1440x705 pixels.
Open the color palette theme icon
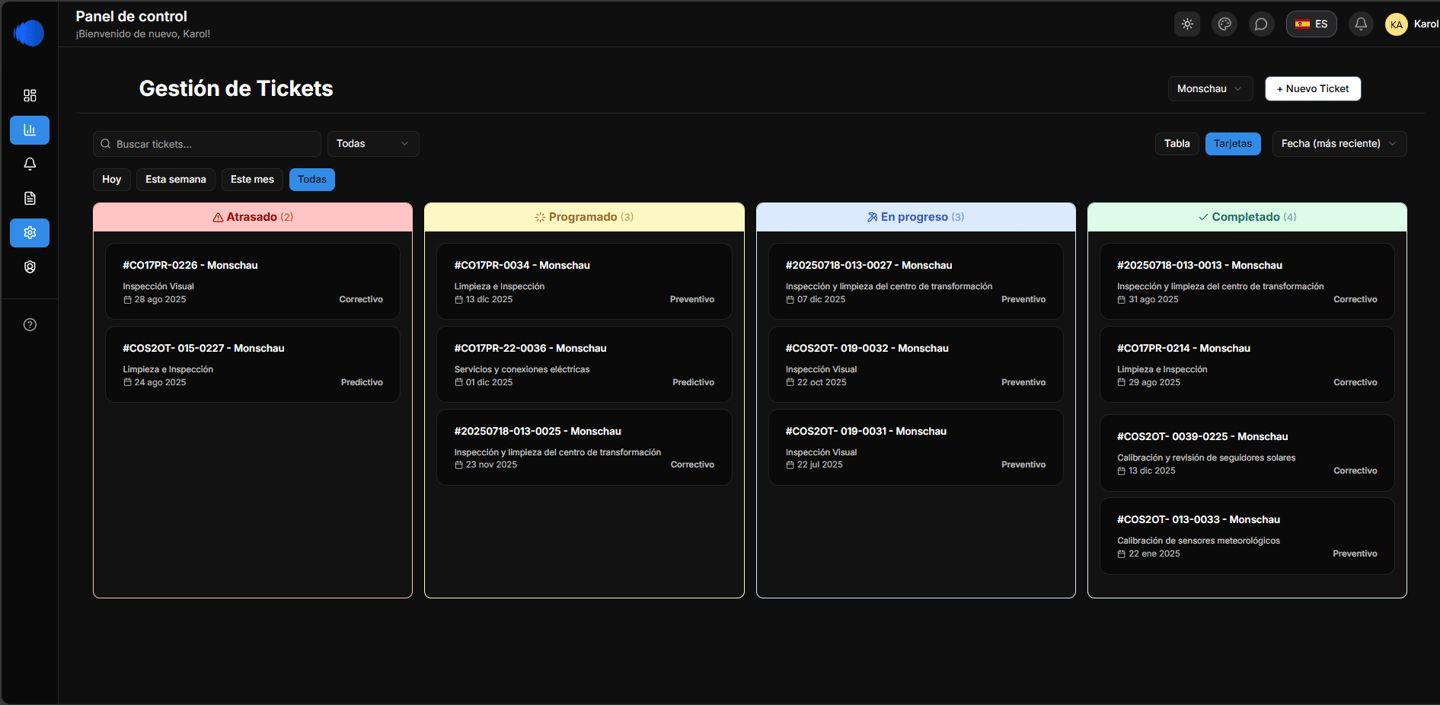[x=1224, y=24]
